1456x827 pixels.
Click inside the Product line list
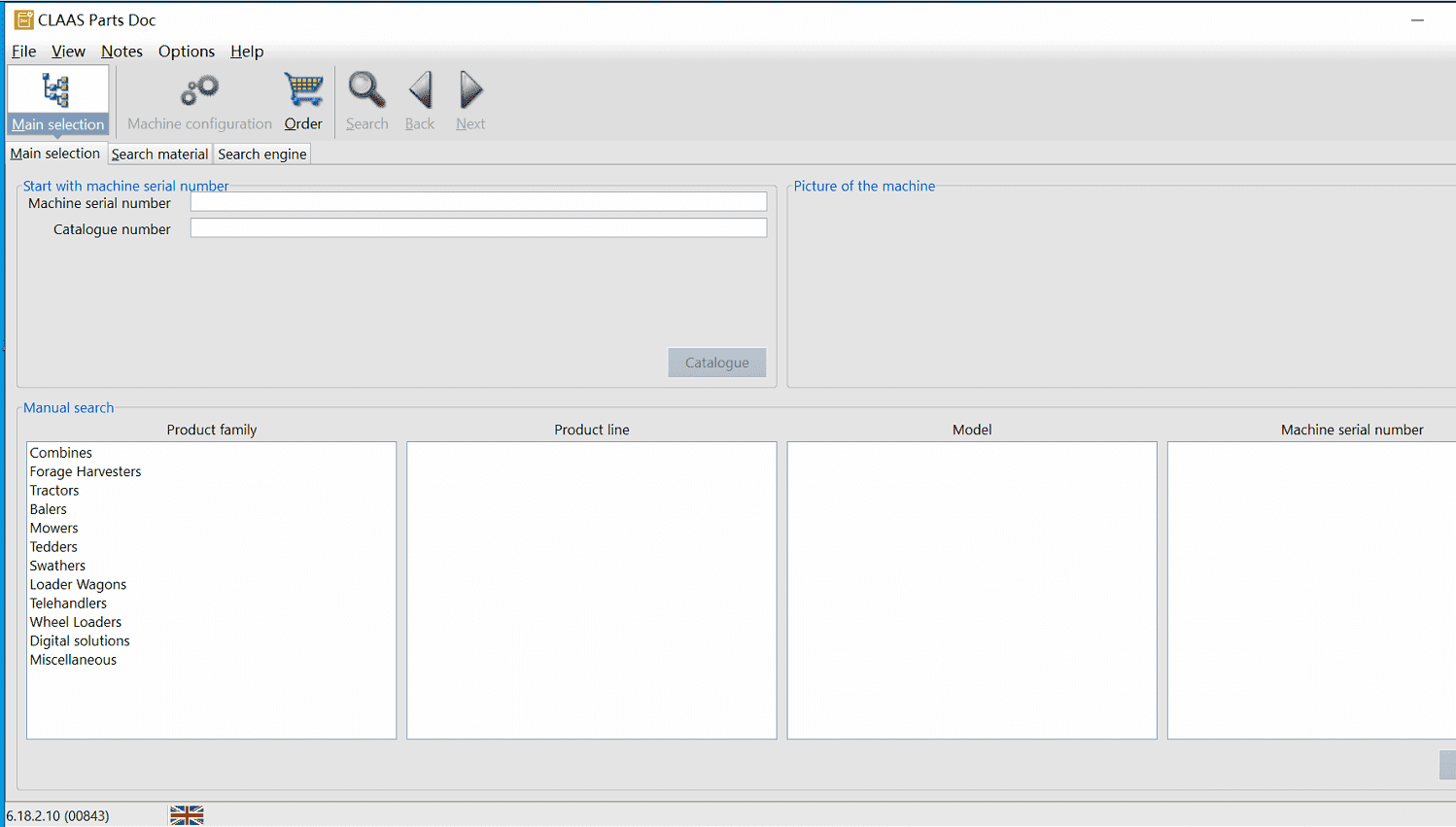(x=592, y=590)
